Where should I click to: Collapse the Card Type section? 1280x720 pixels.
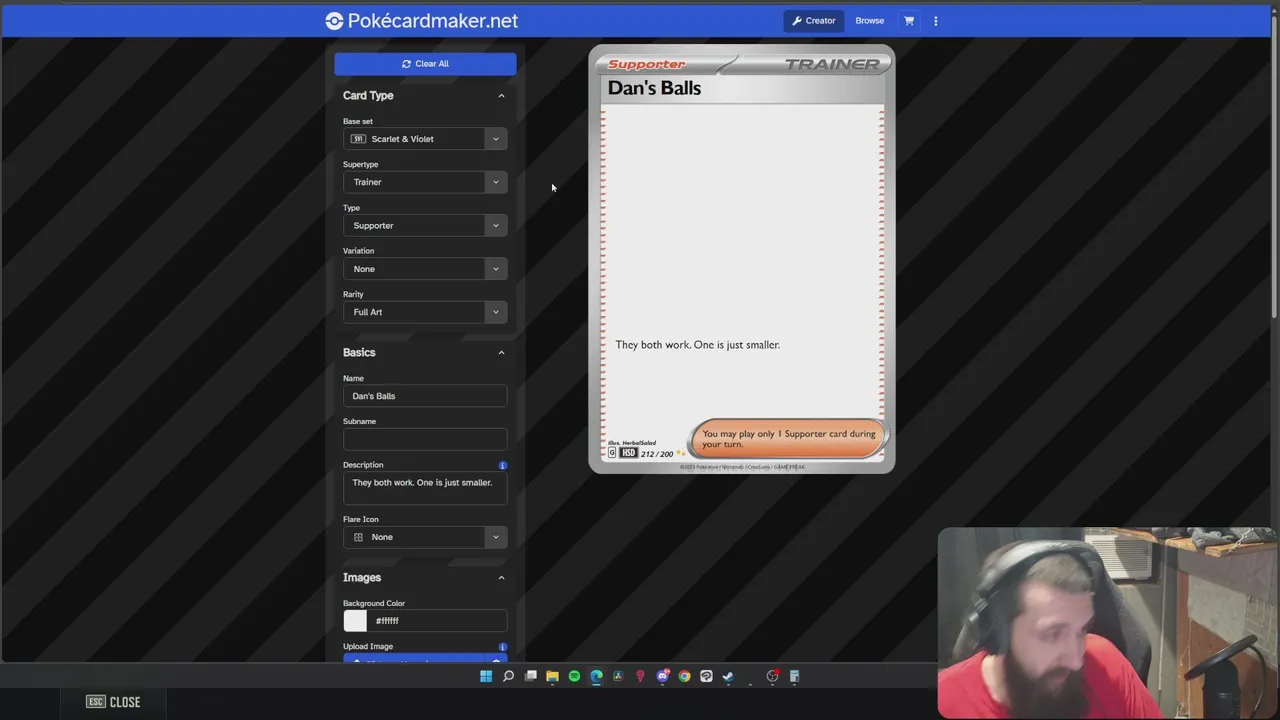coord(501,96)
